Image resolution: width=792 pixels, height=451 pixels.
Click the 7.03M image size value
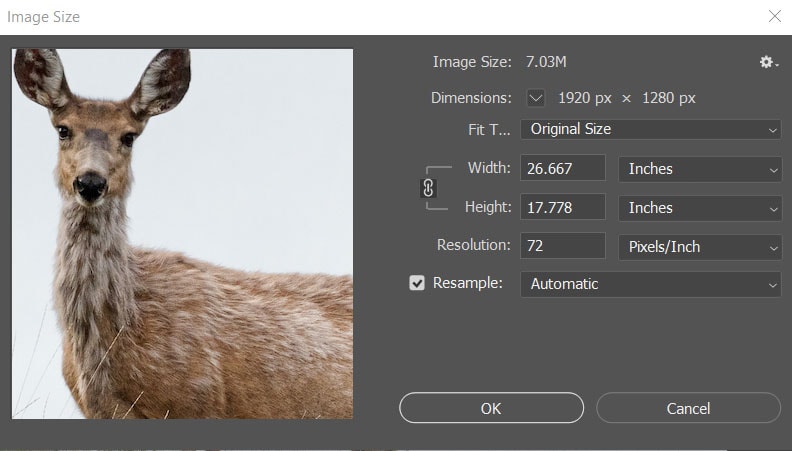(546, 62)
